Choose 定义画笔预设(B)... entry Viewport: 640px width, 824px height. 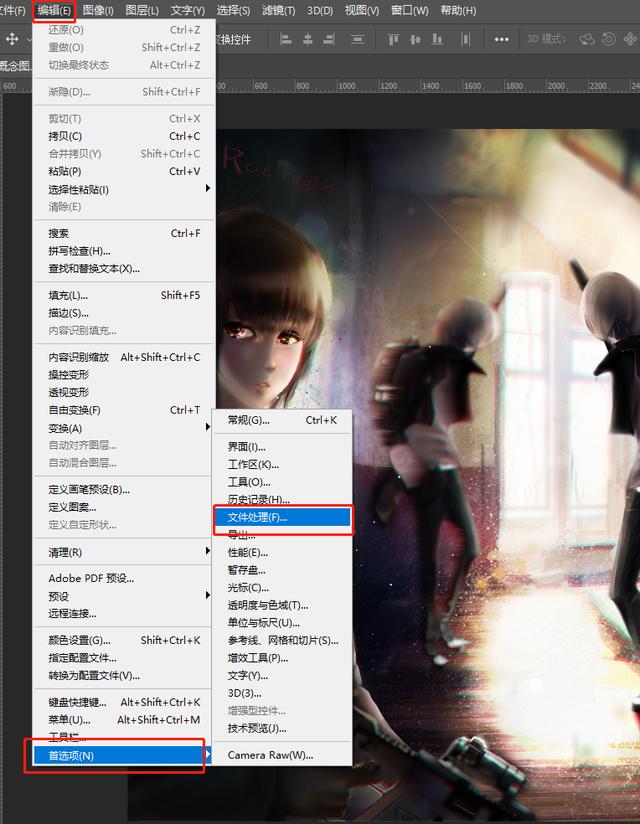click(124, 490)
